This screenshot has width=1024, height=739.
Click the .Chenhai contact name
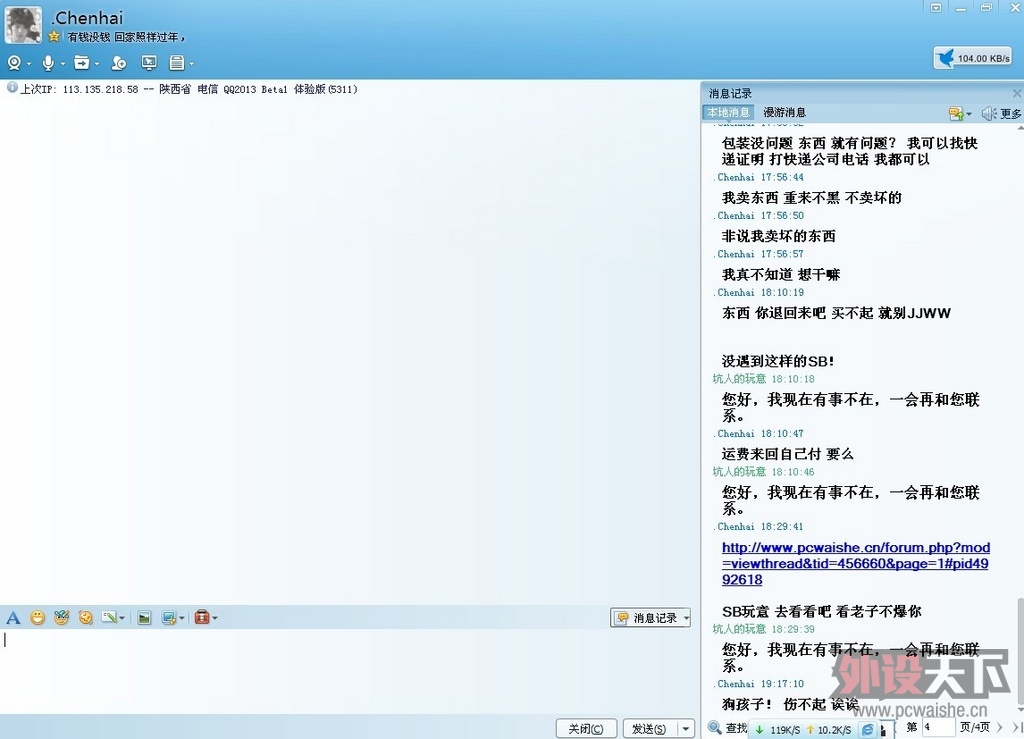pos(87,18)
